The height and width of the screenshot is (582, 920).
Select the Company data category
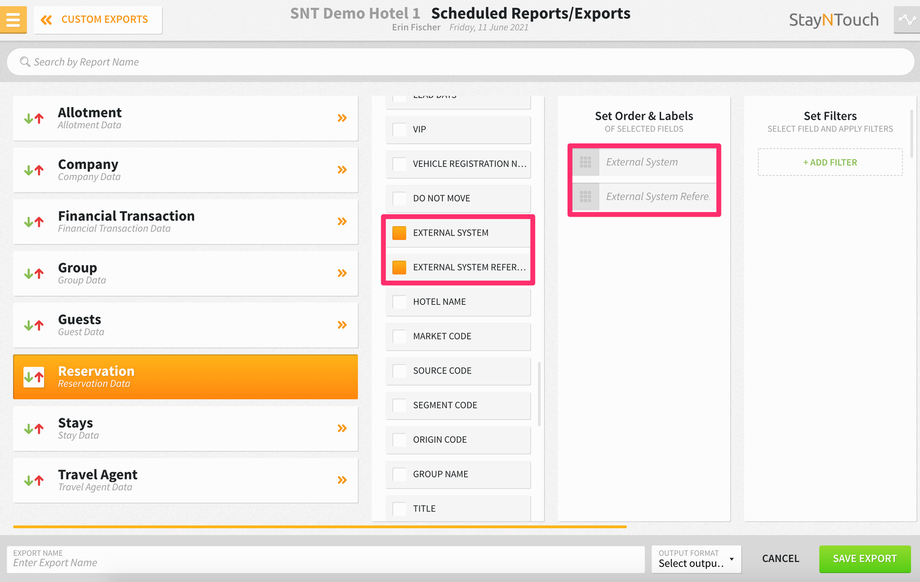pos(185,170)
